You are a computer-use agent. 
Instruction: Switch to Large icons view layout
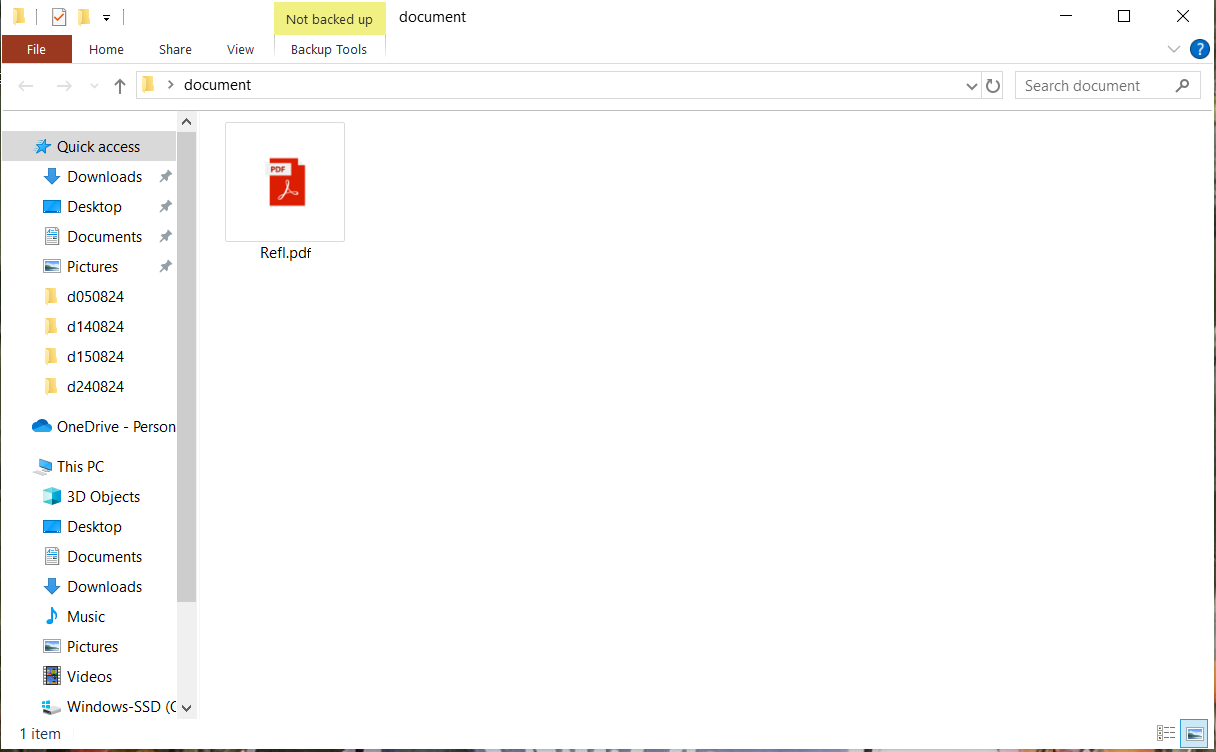click(x=1194, y=733)
